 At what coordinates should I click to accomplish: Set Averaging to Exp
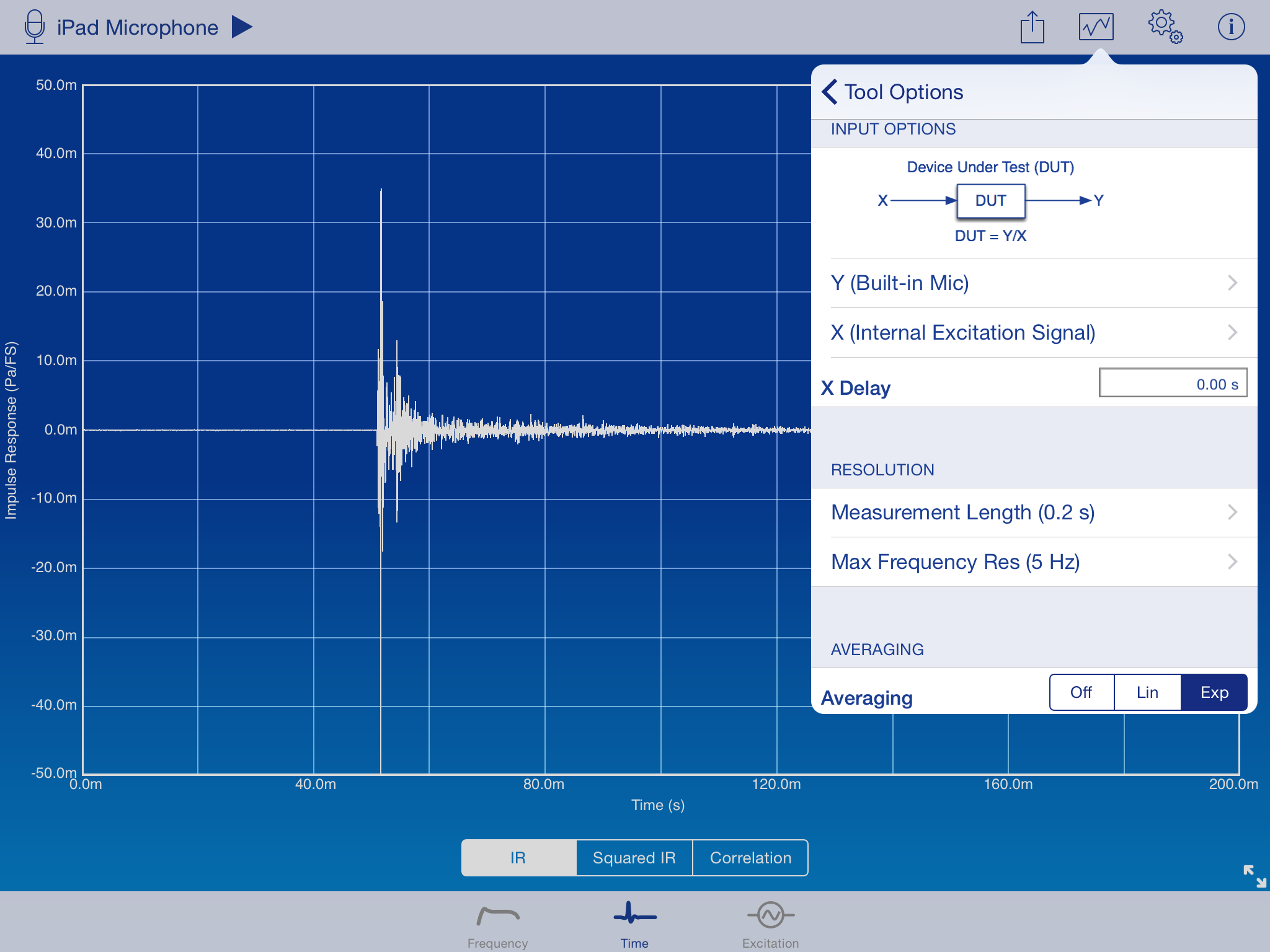[x=1214, y=692]
